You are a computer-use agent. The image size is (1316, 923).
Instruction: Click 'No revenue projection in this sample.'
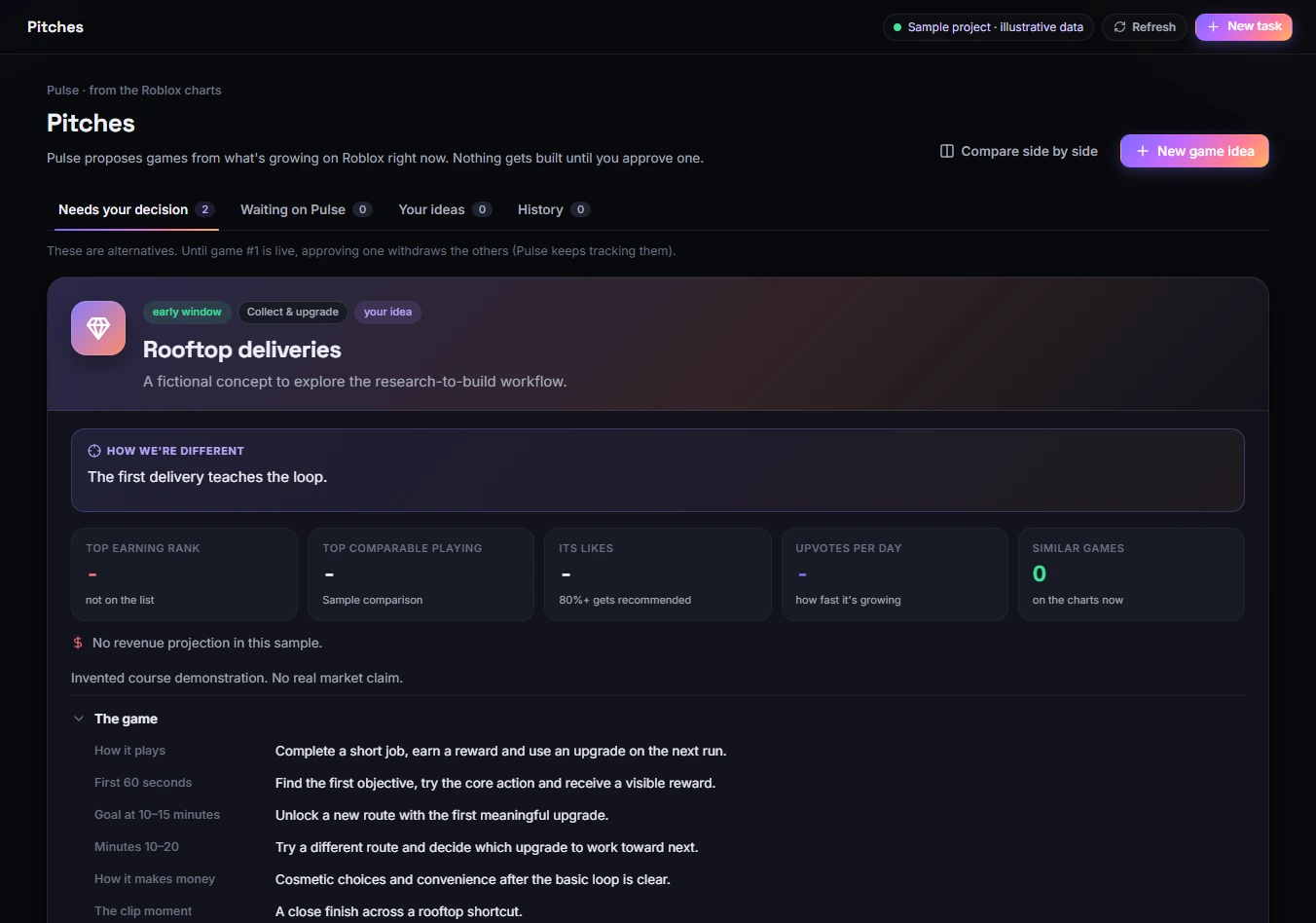click(207, 643)
